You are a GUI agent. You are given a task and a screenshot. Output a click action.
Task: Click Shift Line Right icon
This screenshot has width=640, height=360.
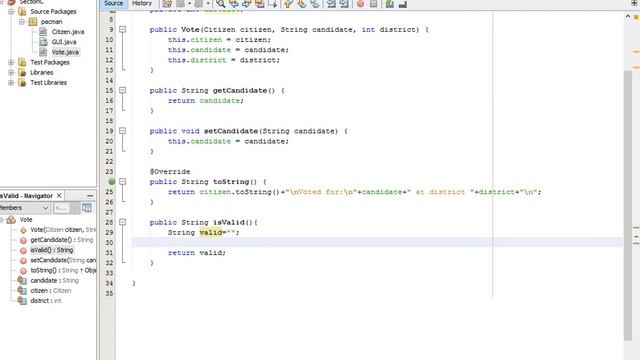coord(344,4)
